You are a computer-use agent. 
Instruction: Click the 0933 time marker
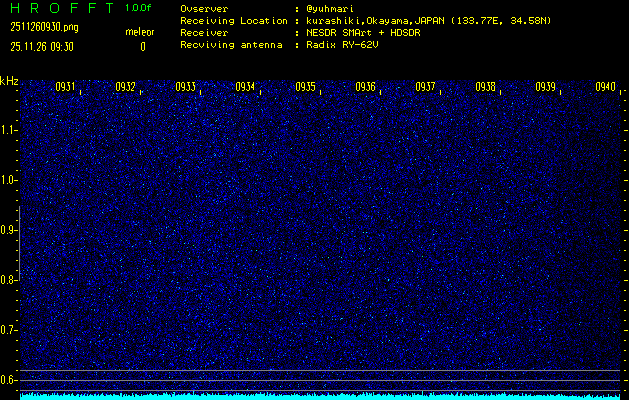(186, 87)
